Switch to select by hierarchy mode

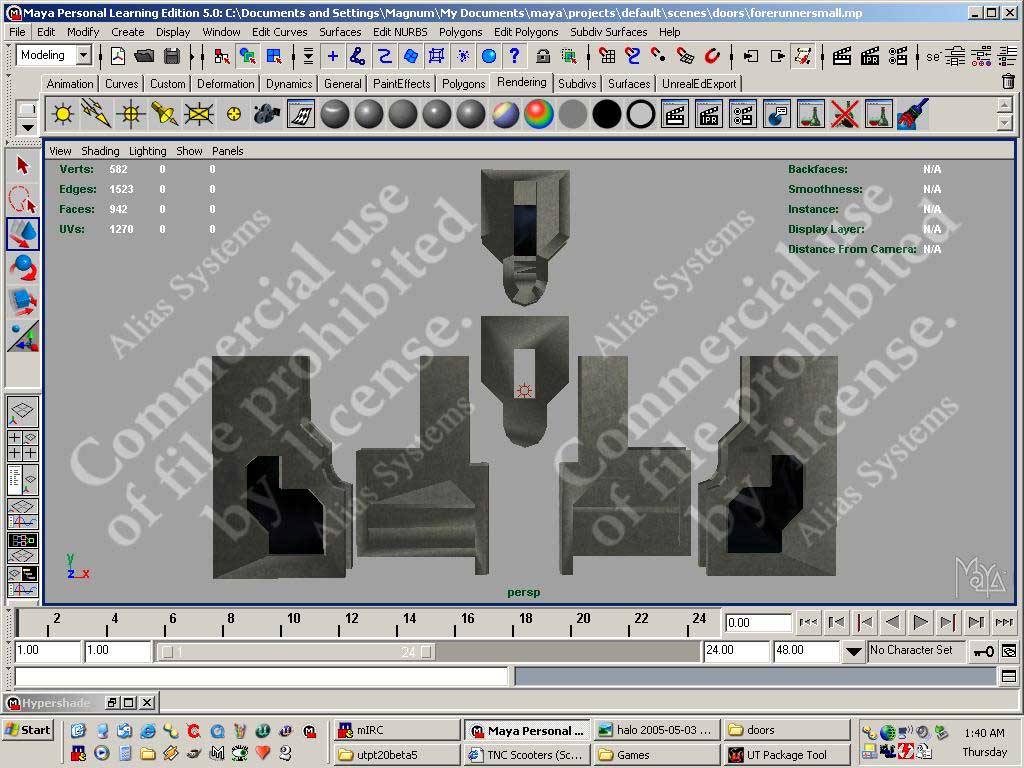[221, 57]
